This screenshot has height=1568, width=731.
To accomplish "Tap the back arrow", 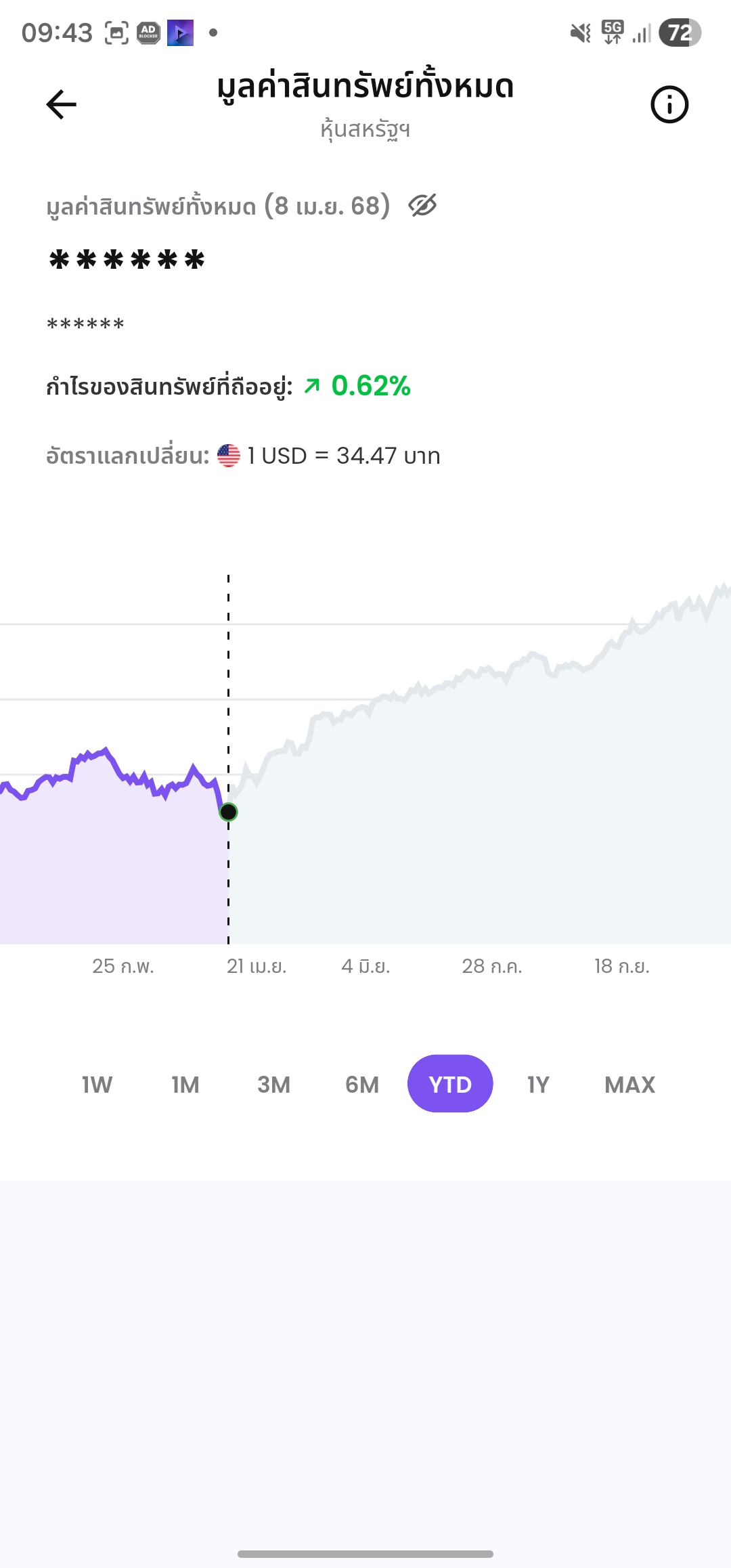I will [62, 104].
